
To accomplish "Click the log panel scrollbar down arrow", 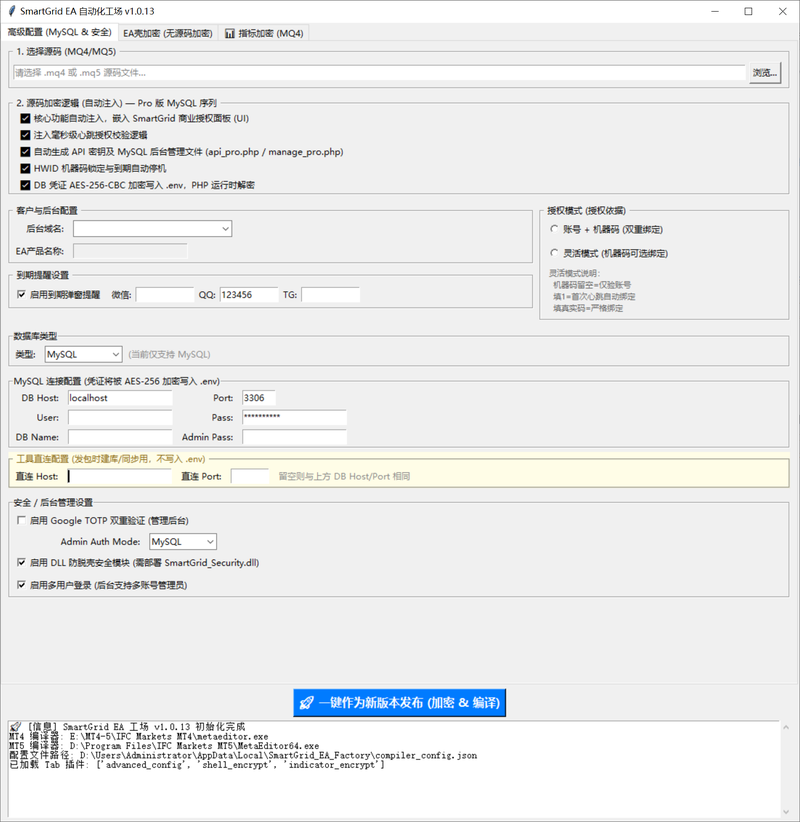I will pos(786,812).
